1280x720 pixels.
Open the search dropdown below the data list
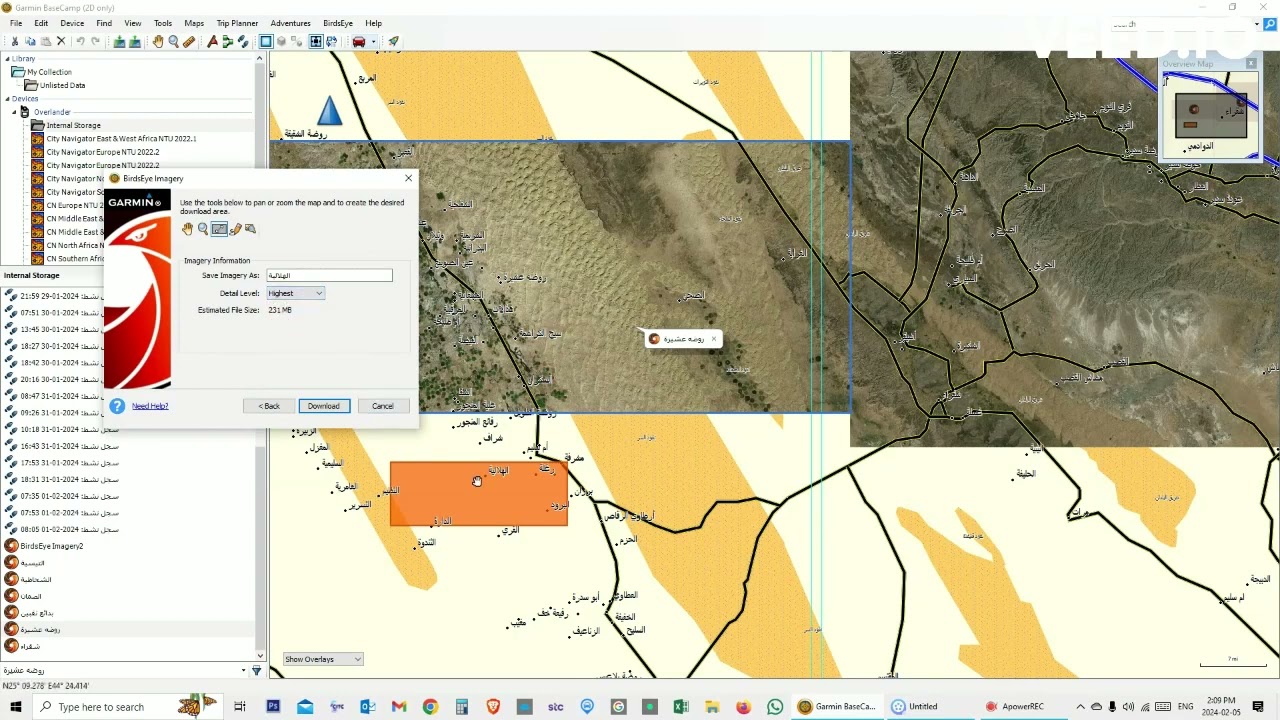[243, 671]
